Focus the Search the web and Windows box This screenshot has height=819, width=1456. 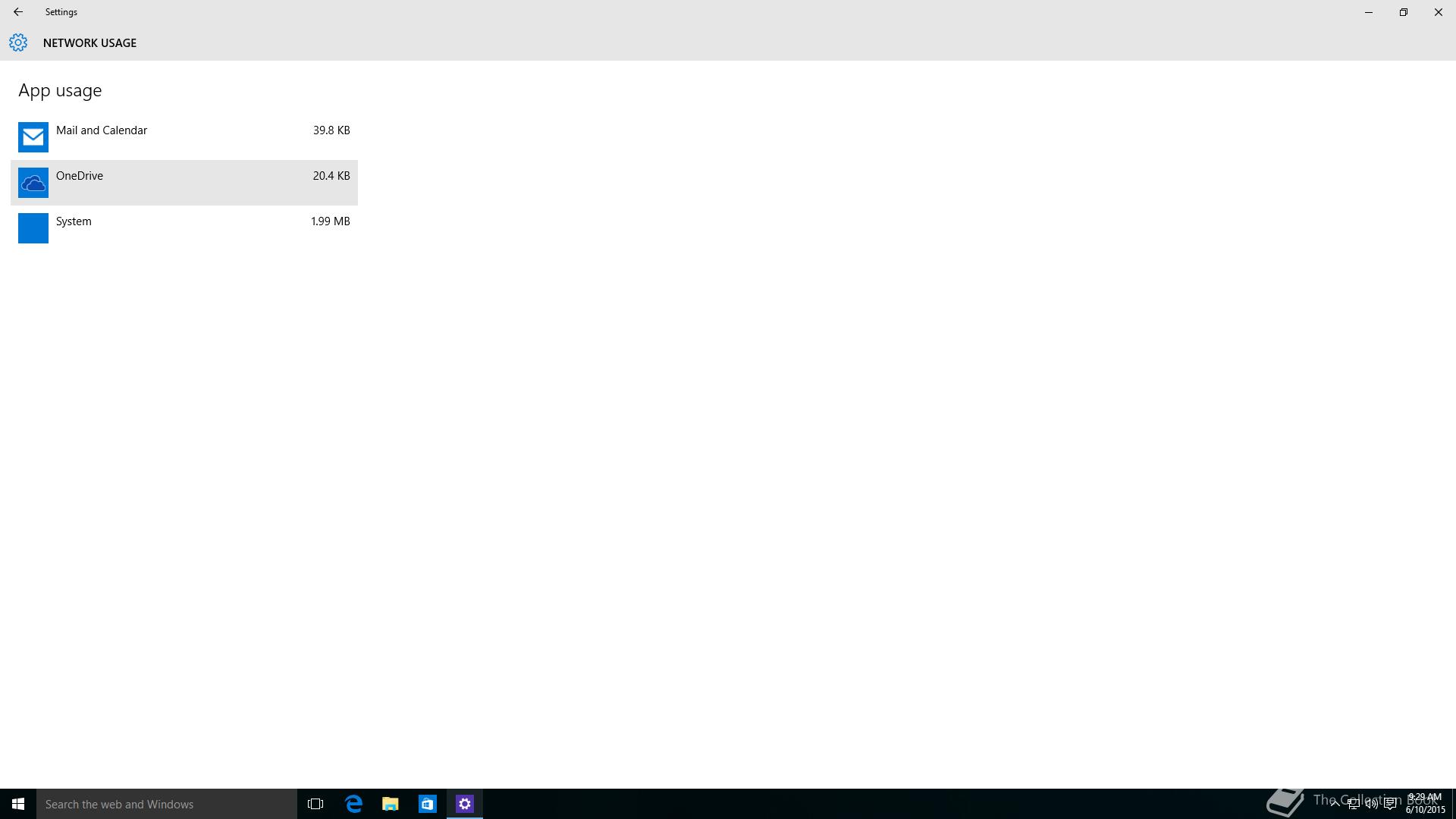tap(167, 804)
